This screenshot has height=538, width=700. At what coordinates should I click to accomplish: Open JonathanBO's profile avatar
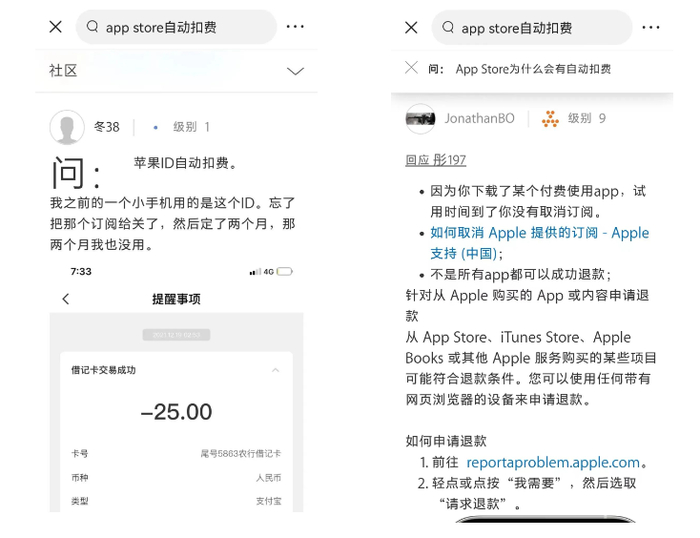coord(421,118)
